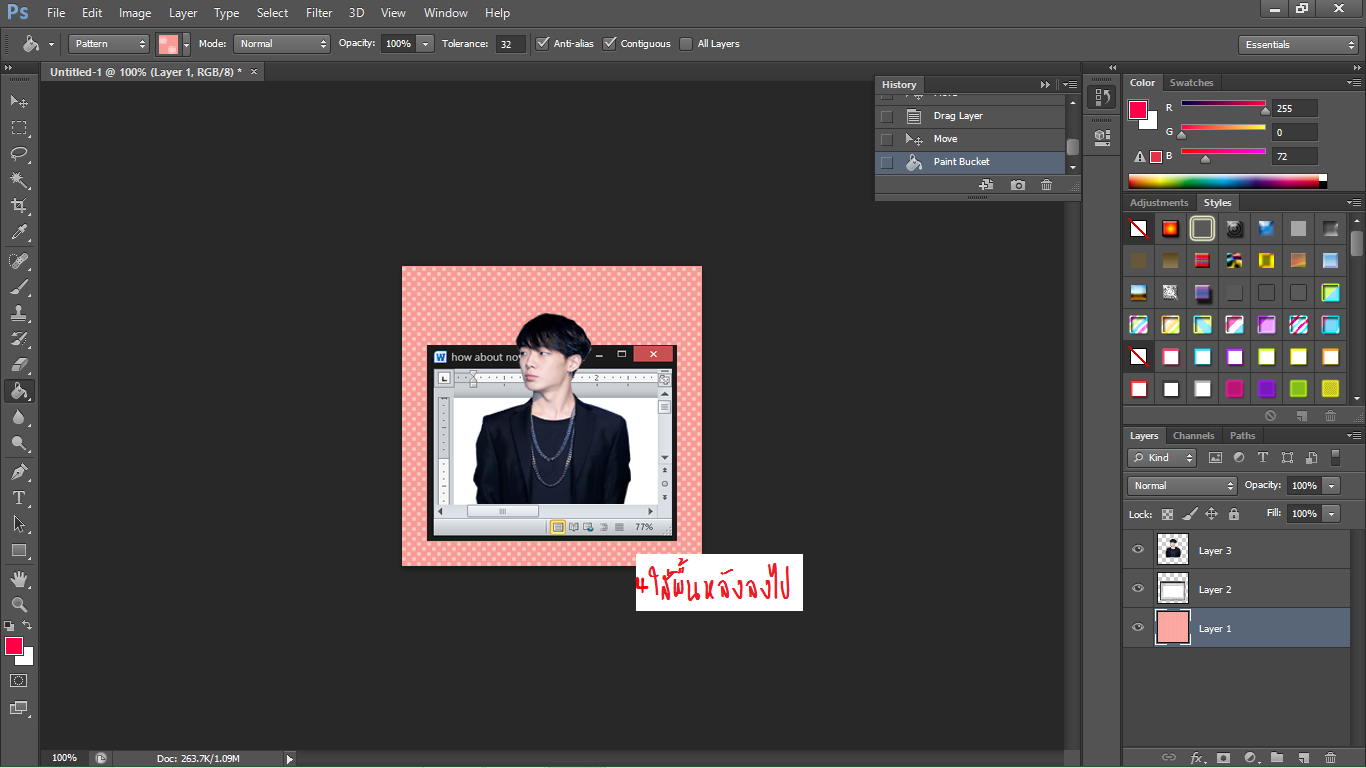Enable the All Layers checkbox
The width and height of the screenshot is (1366, 768).
pos(686,44)
